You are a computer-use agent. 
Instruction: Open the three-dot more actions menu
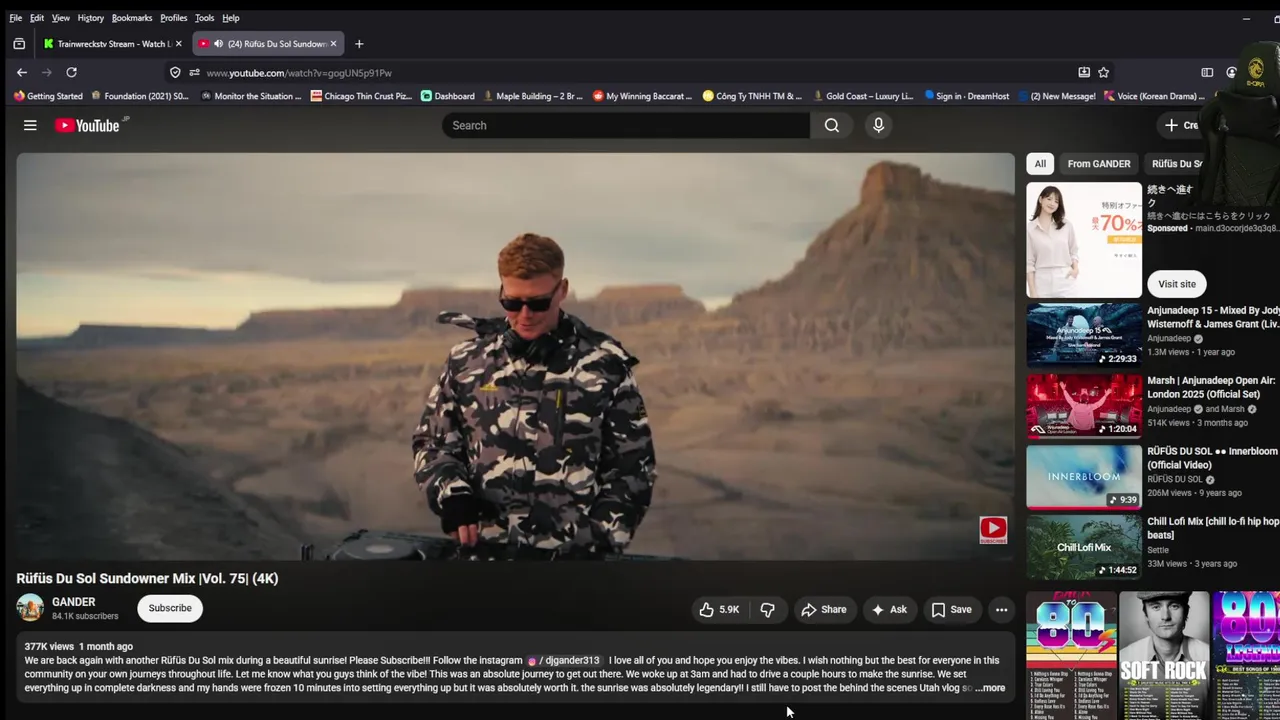click(x=1001, y=609)
